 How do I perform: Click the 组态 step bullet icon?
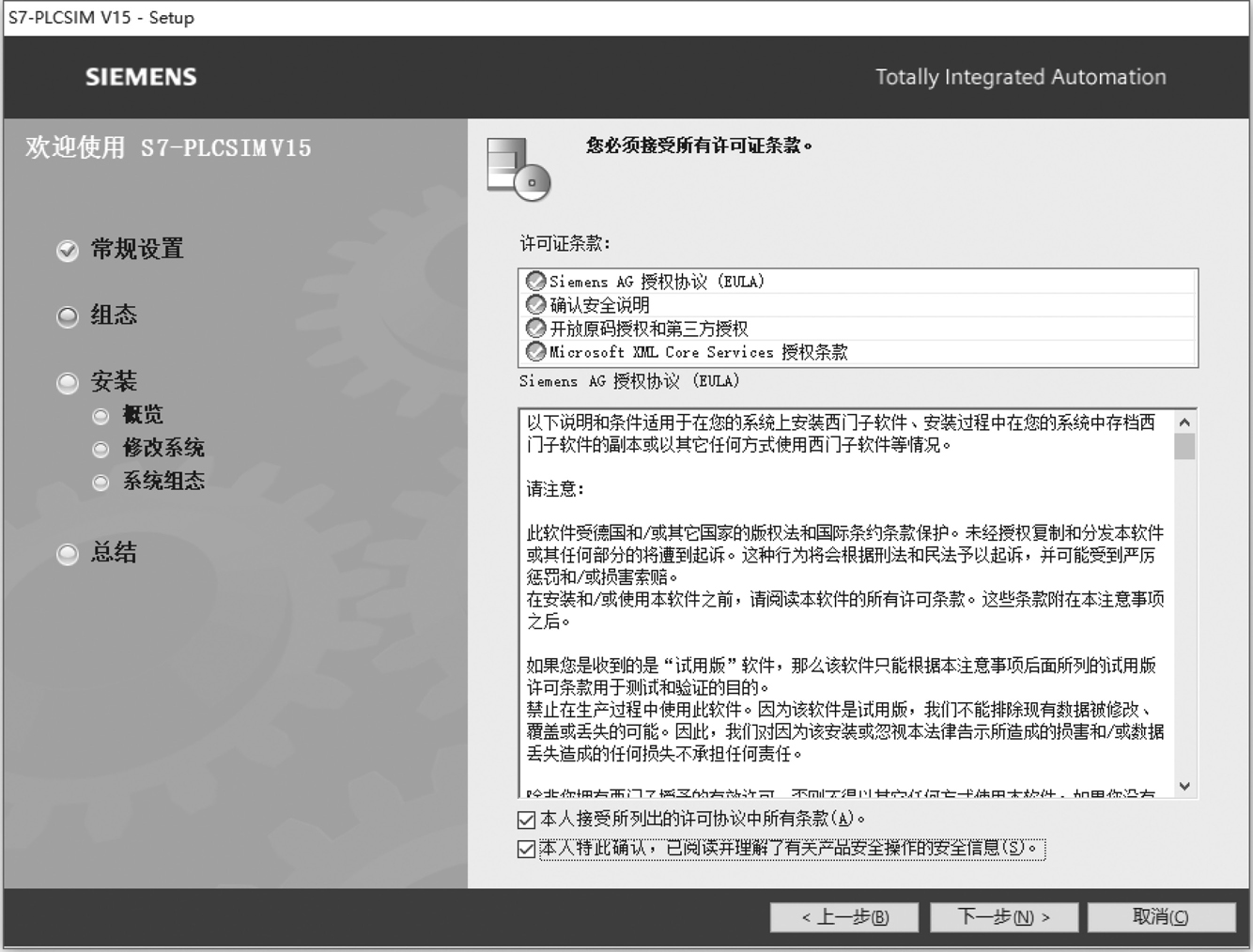coord(67,316)
